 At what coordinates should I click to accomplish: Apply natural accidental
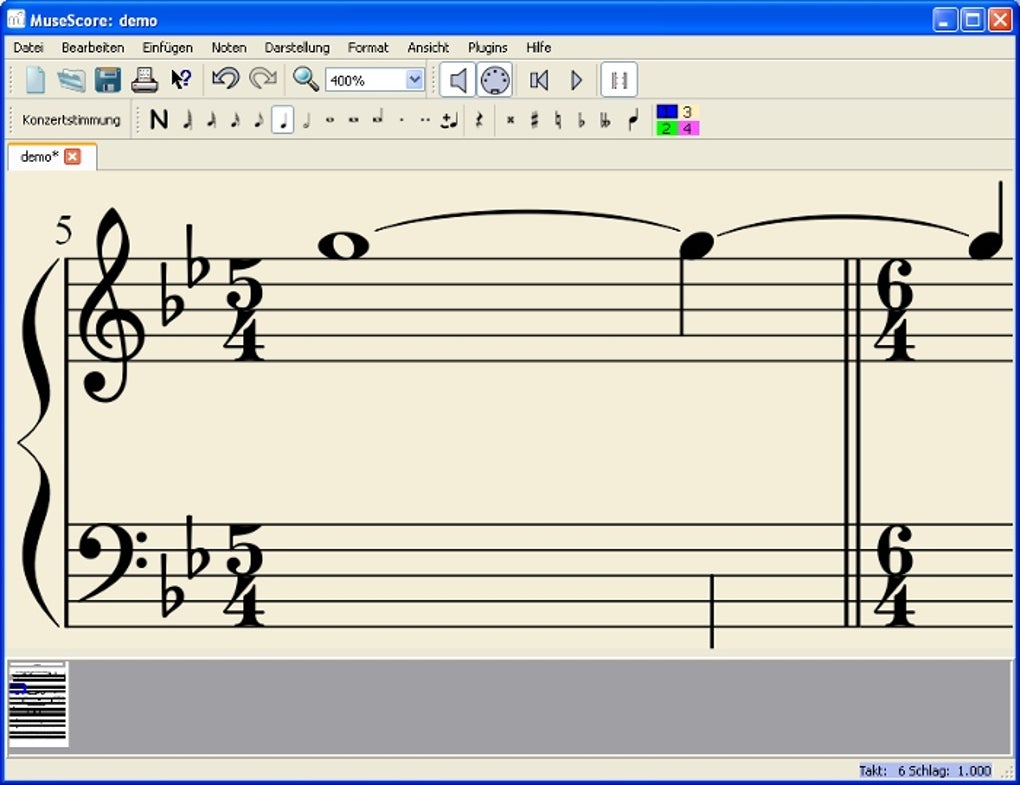pyautogui.click(x=557, y=120)
